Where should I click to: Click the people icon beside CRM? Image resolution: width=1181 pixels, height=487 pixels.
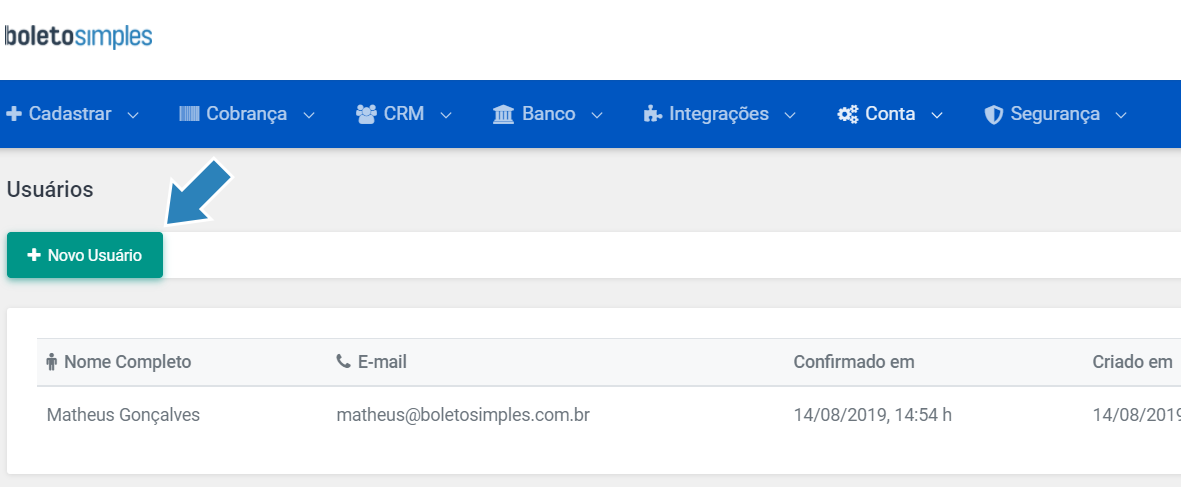366,114
